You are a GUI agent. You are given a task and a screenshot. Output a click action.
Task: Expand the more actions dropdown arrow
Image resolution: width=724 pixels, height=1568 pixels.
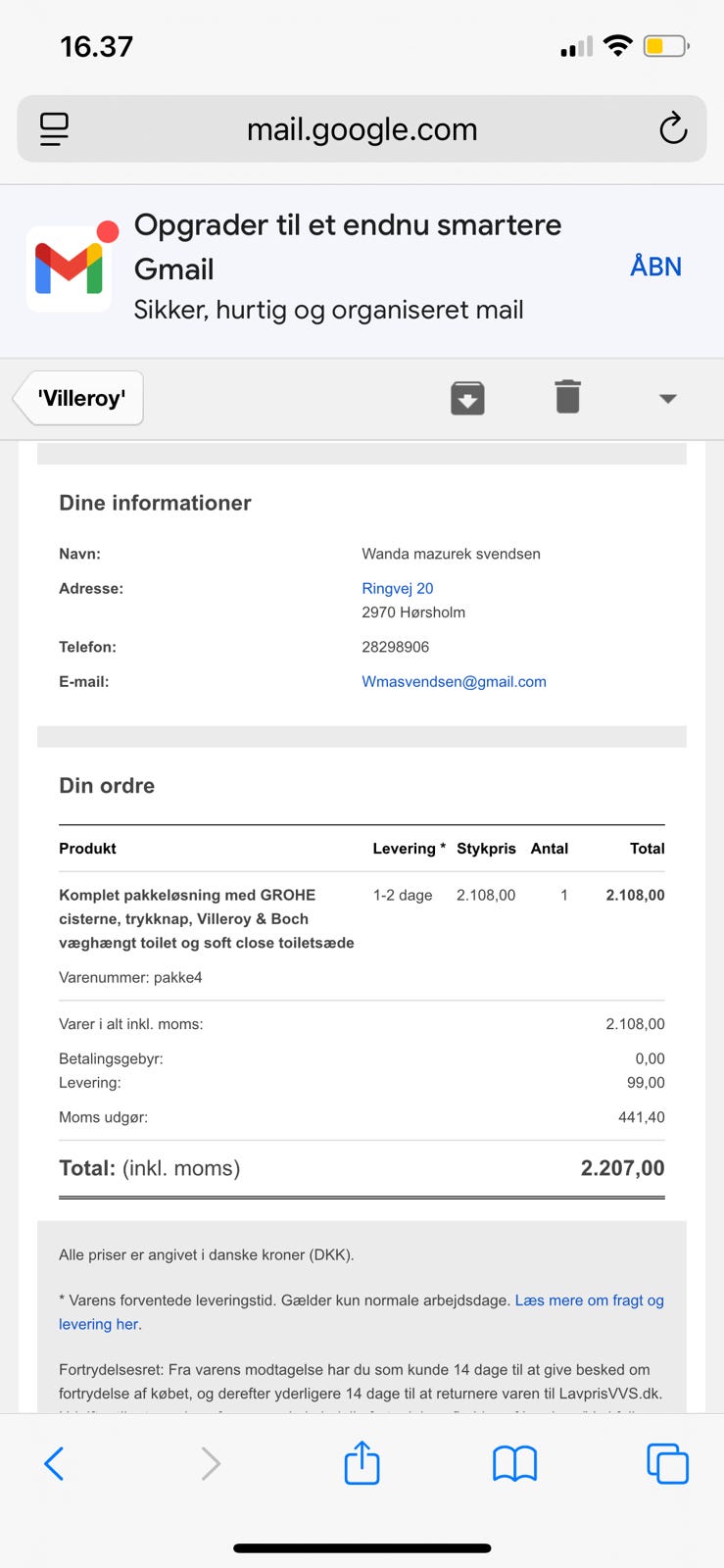click(667, 399)
